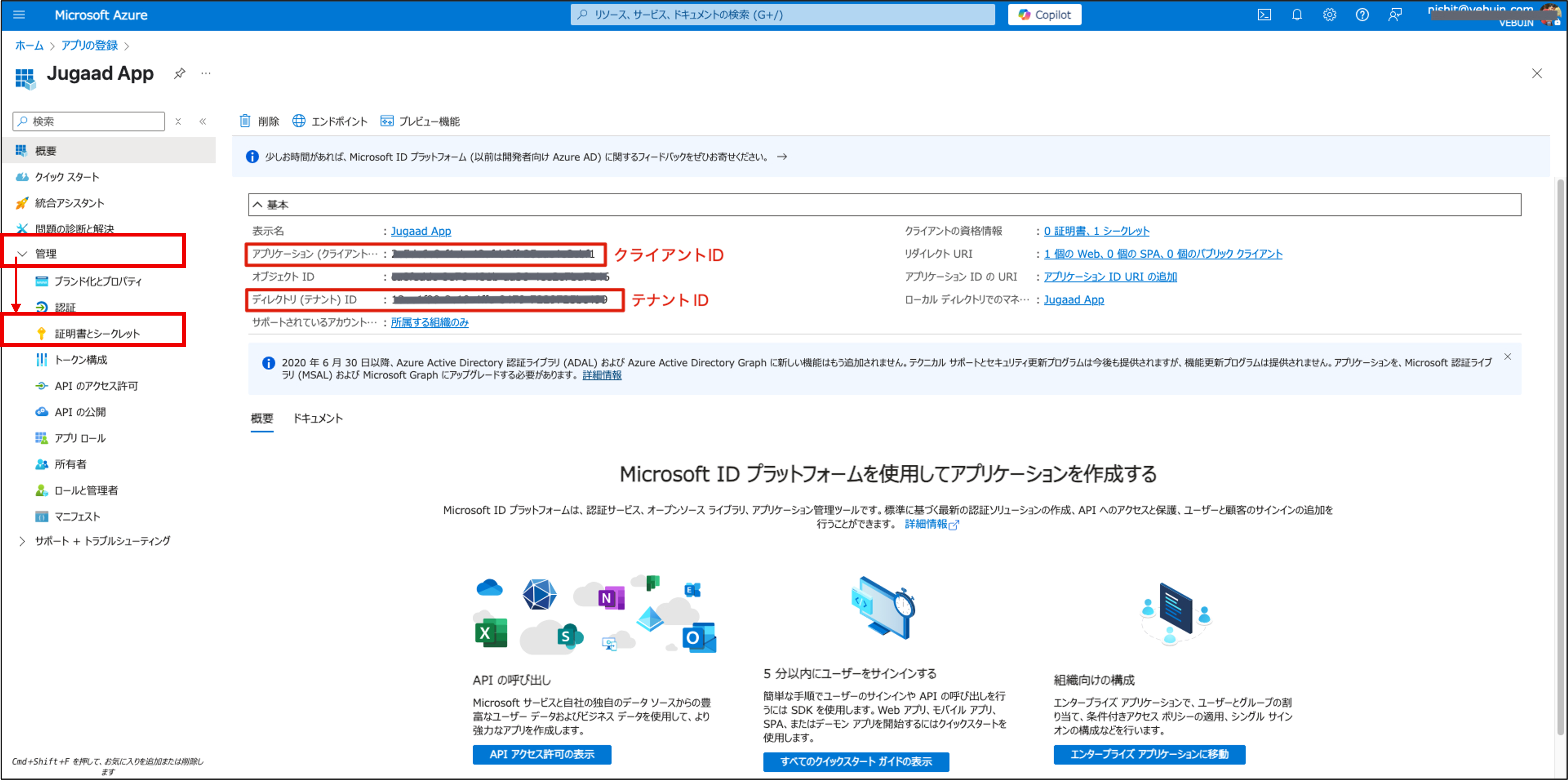Open the Azure portal hamburger menu

tap(19, 15)
